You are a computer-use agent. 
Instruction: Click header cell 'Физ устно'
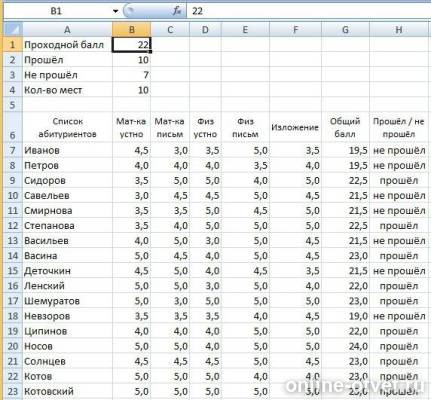pos(205,128)
